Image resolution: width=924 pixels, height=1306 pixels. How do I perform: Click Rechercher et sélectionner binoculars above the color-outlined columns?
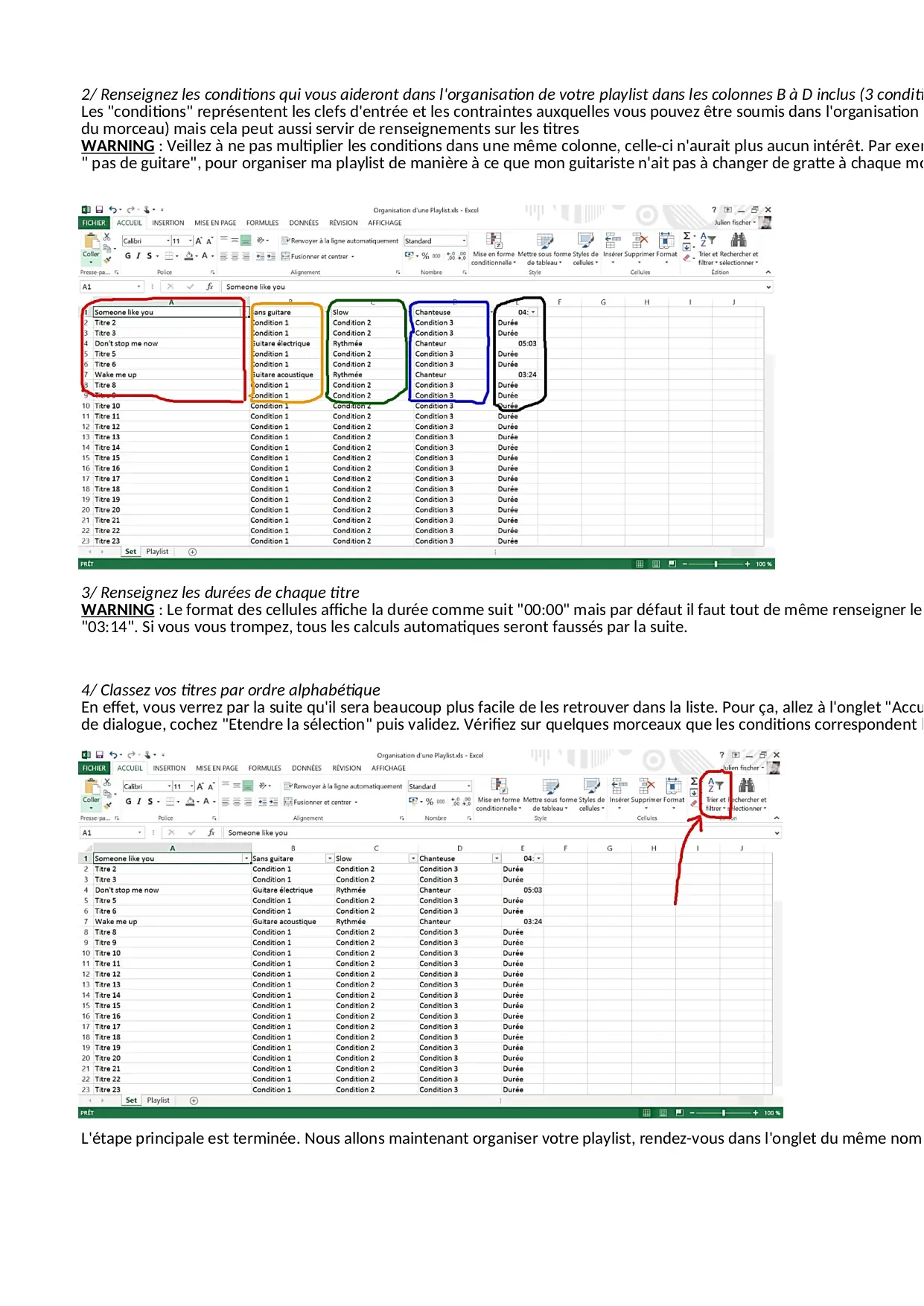(x=738, y=241)
